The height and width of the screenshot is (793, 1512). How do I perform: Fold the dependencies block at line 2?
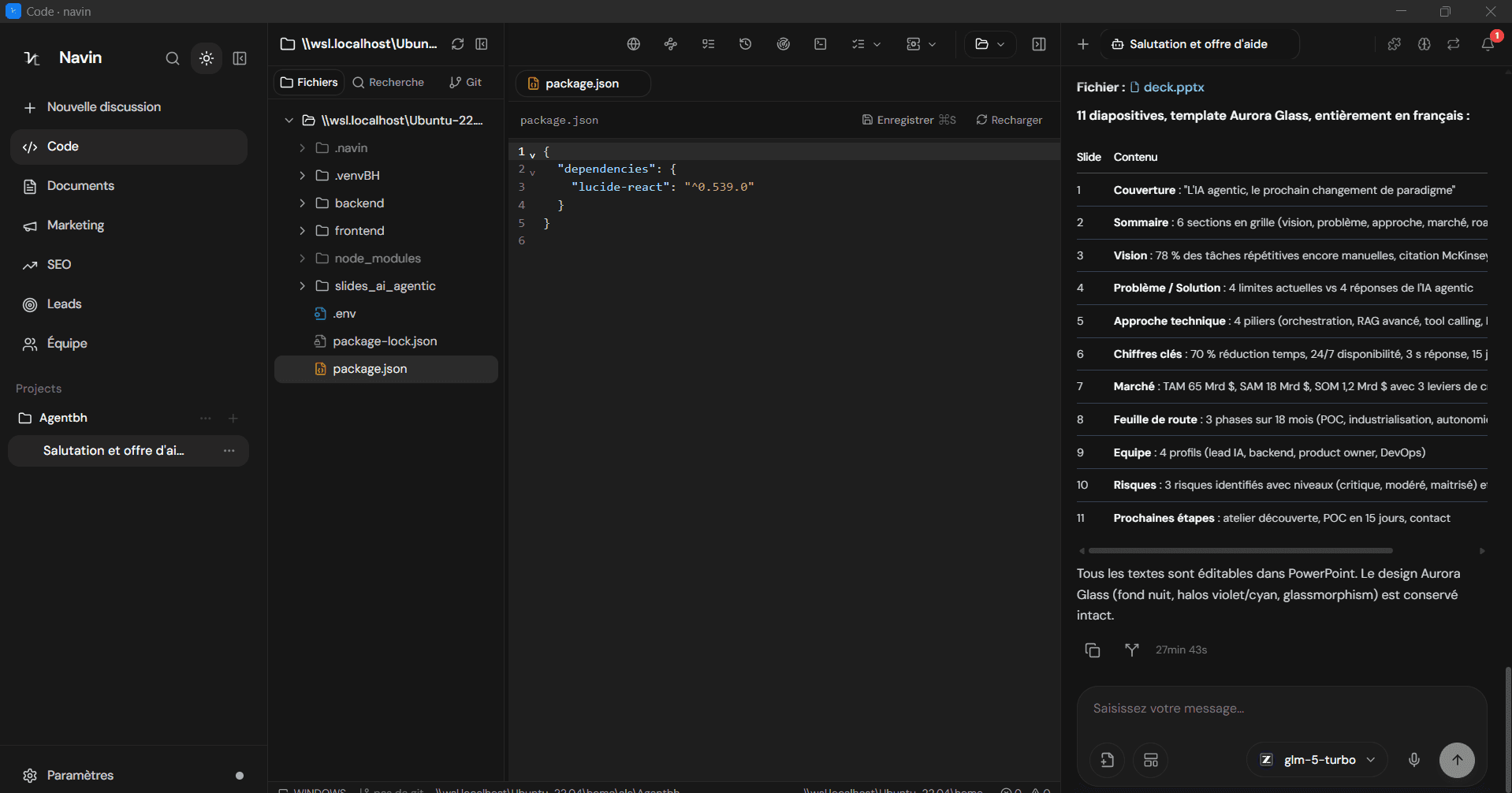click(x=533, y=171)
